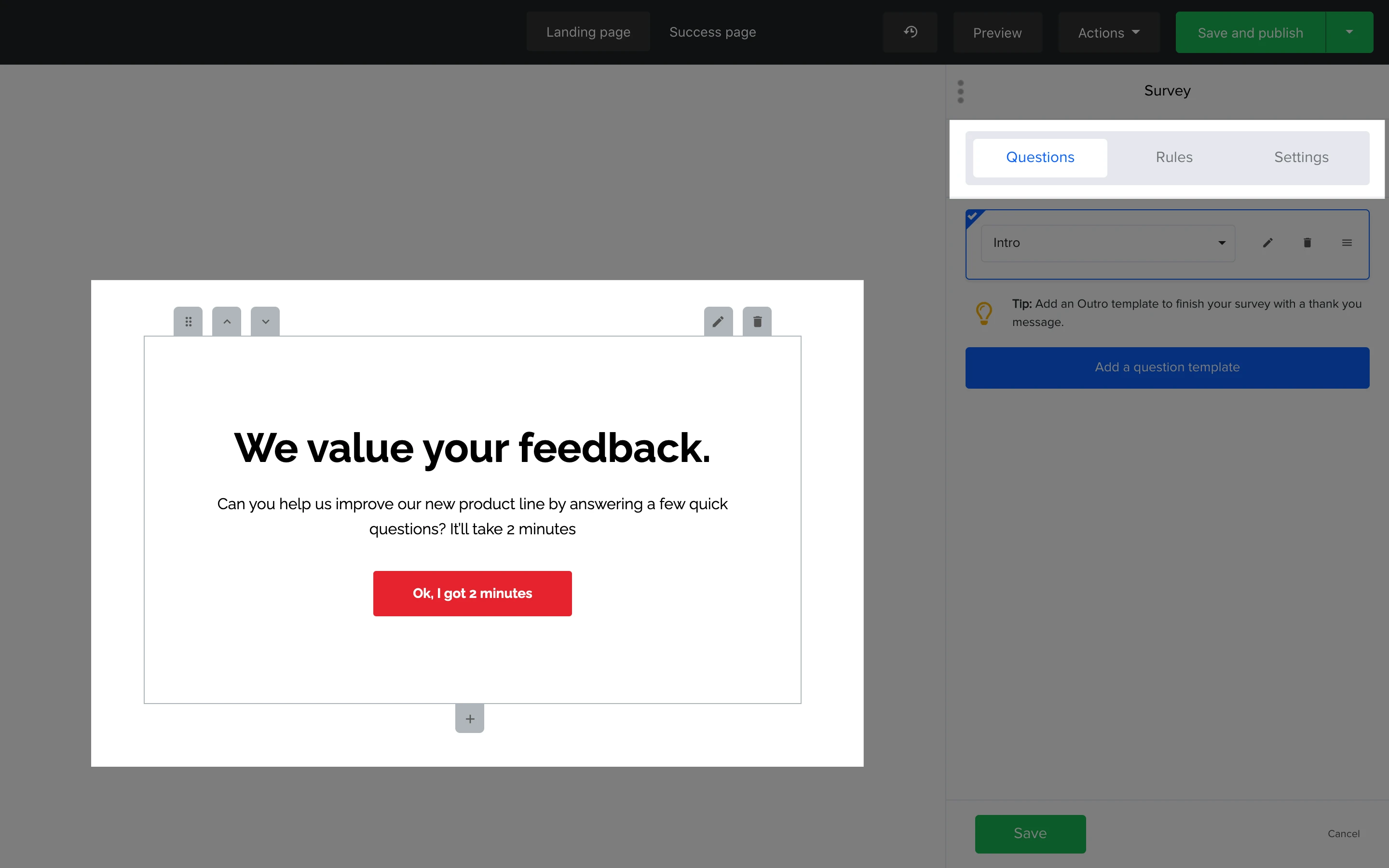Screen dimensions: 1389x868
Task: Switch to the Rules tab
Action: tap(1174, 157)
